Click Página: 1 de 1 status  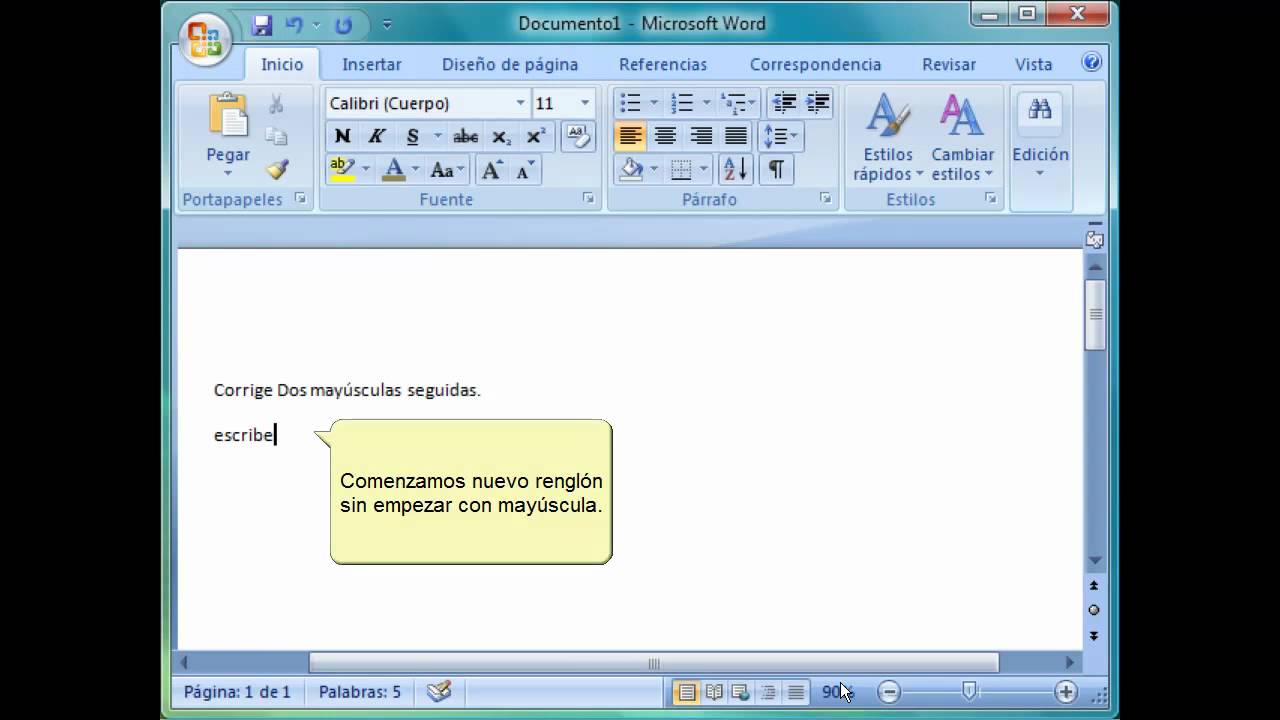[x=237, y=691]
